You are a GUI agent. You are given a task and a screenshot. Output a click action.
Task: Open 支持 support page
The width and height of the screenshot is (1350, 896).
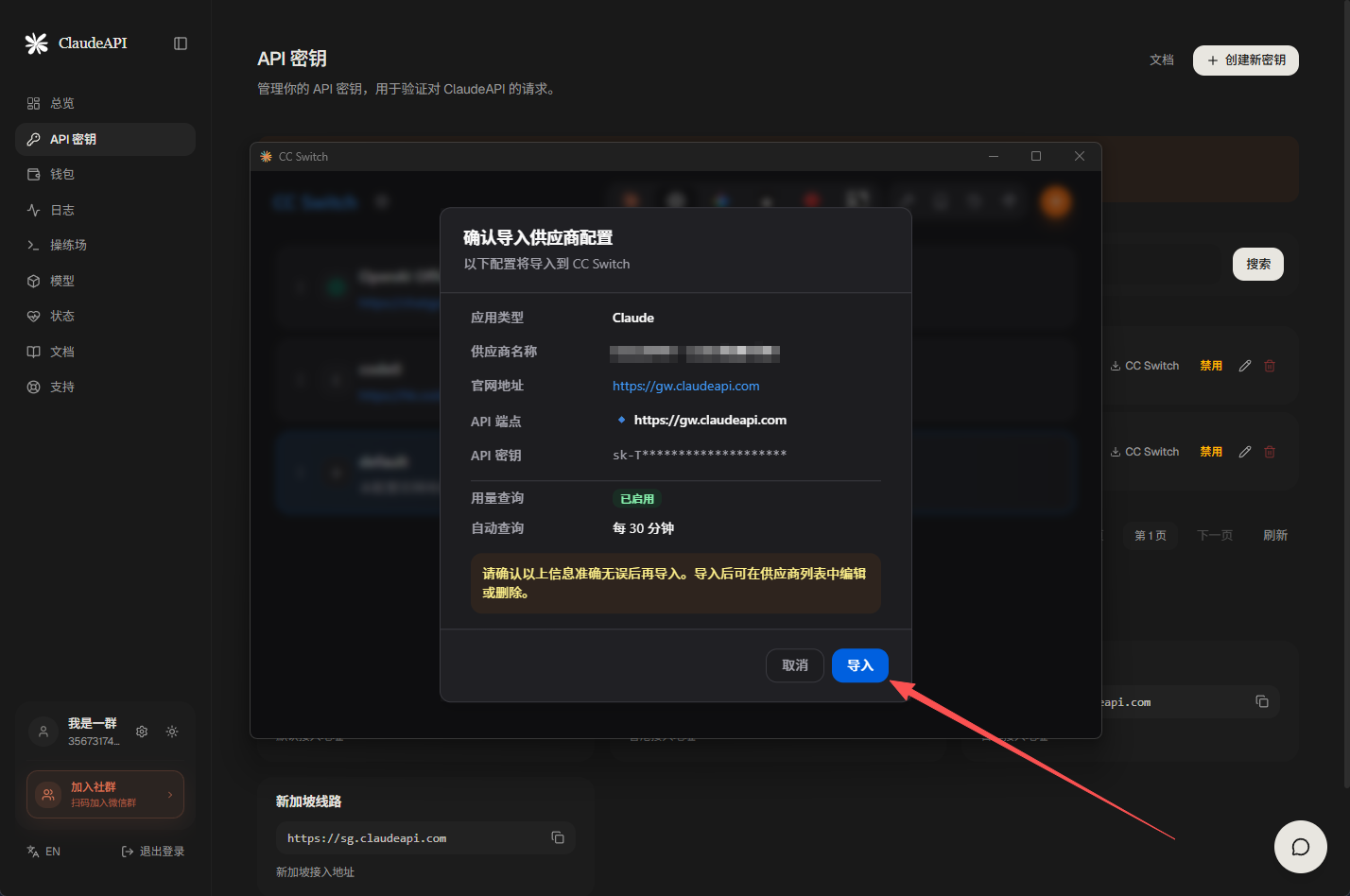[x=105, y=387]
